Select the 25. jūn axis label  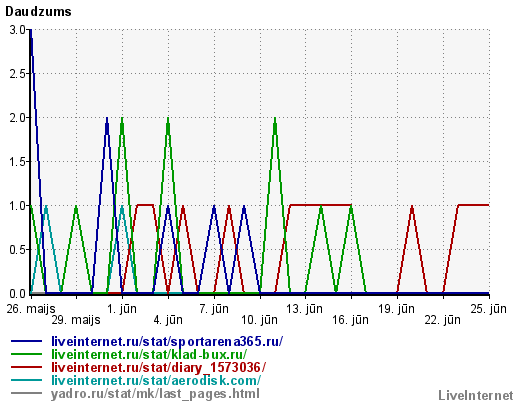click(x=489, y=309)
